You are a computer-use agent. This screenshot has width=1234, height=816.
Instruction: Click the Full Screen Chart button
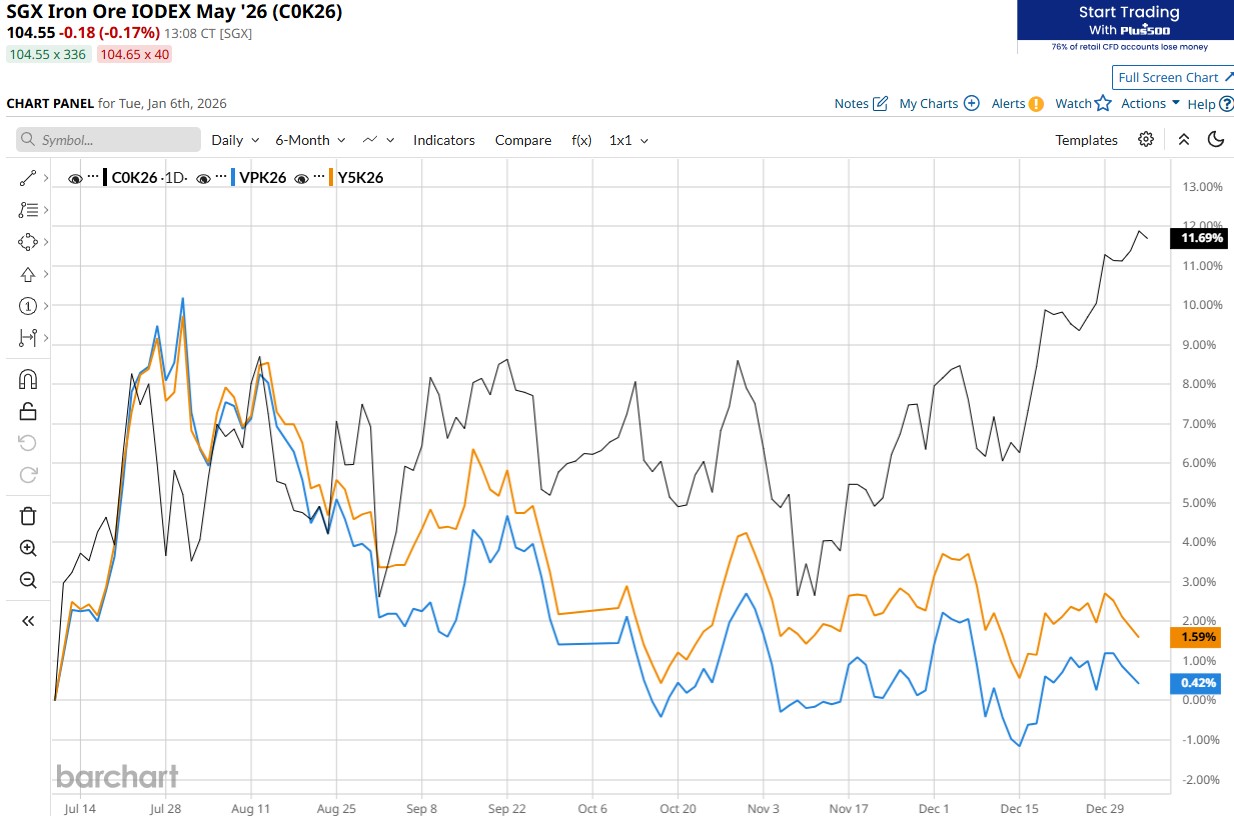pyautogui.click(x=1172, y=77)
